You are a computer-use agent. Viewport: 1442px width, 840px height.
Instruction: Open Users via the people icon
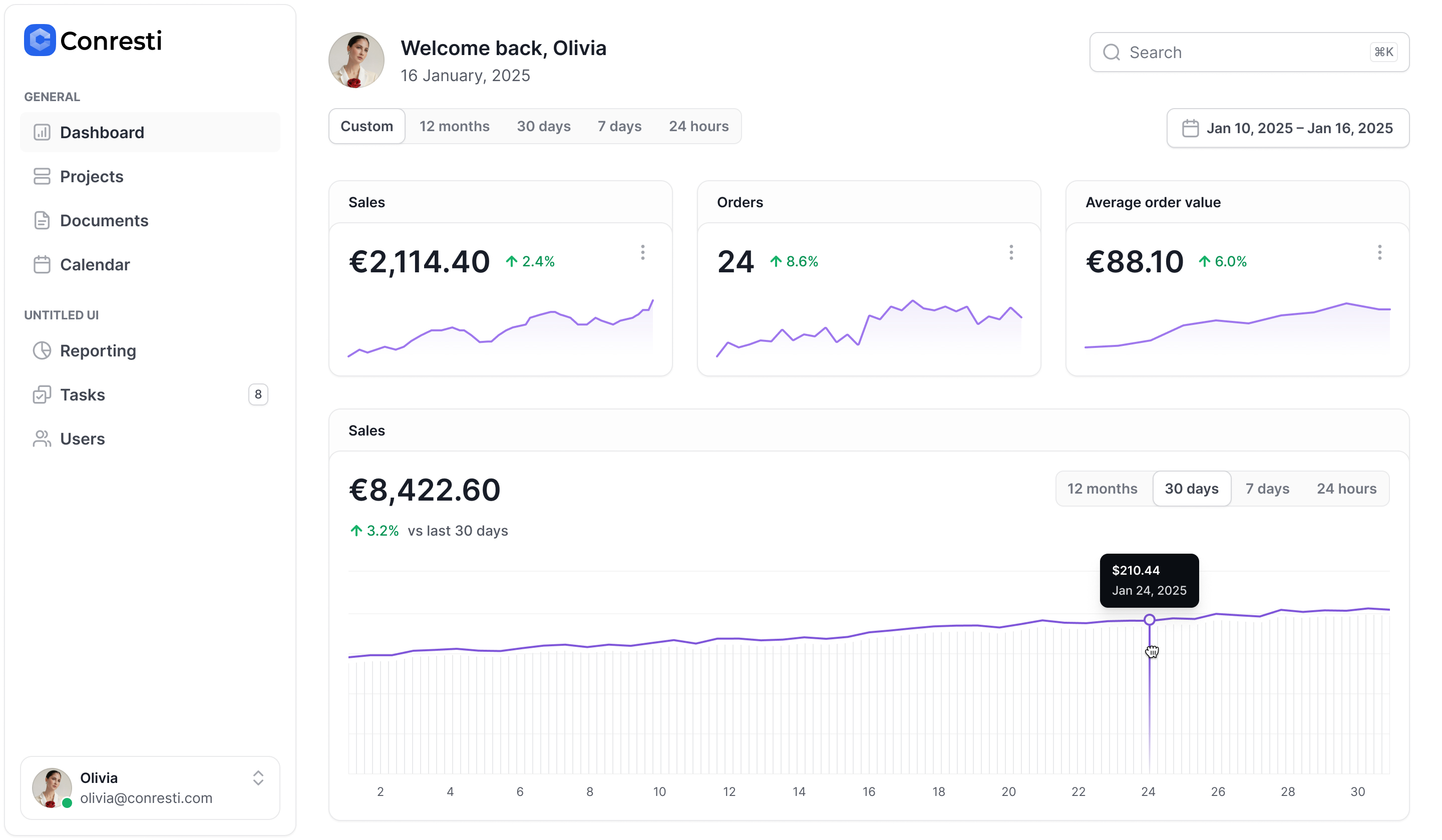coord(41,439)
